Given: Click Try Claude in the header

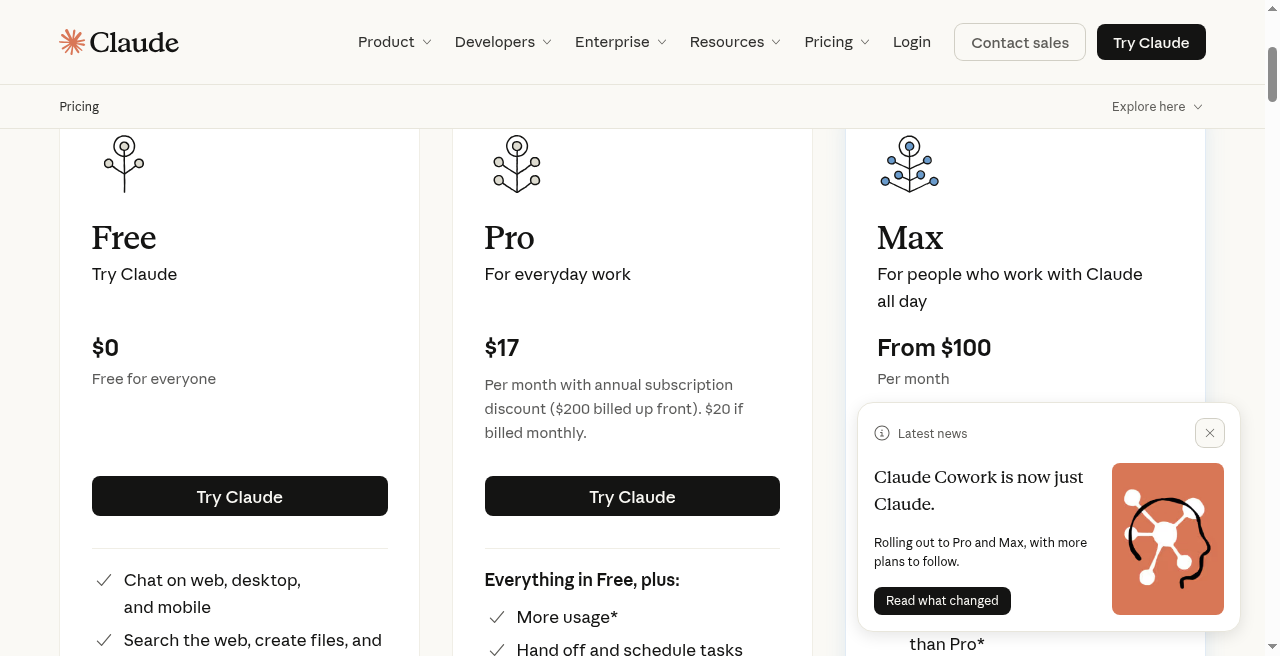Looking at the screenshot, I should pos(1151,42).
